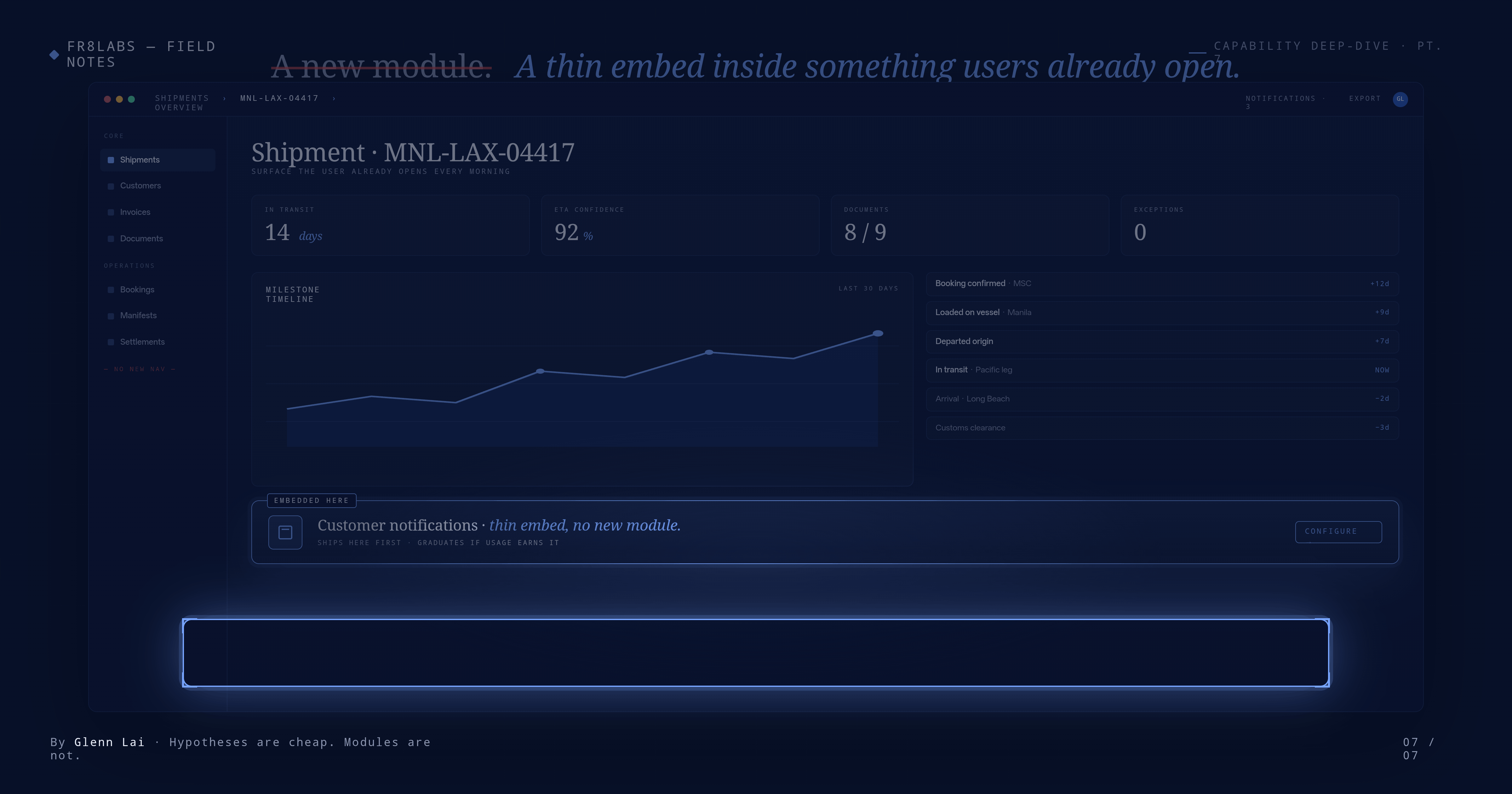Click the yellow window control dot
The width and height of the screenshot is (1512, 794).
click(119, 99)
